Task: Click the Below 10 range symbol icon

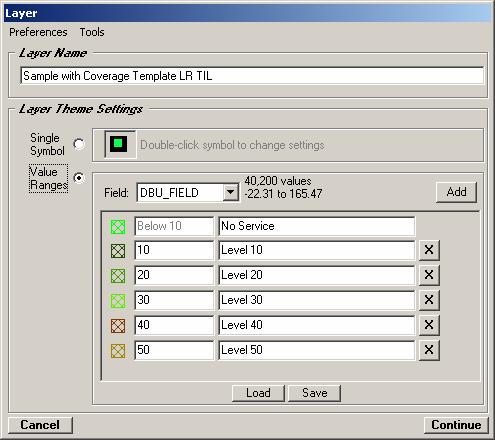Action: [118, 227]
